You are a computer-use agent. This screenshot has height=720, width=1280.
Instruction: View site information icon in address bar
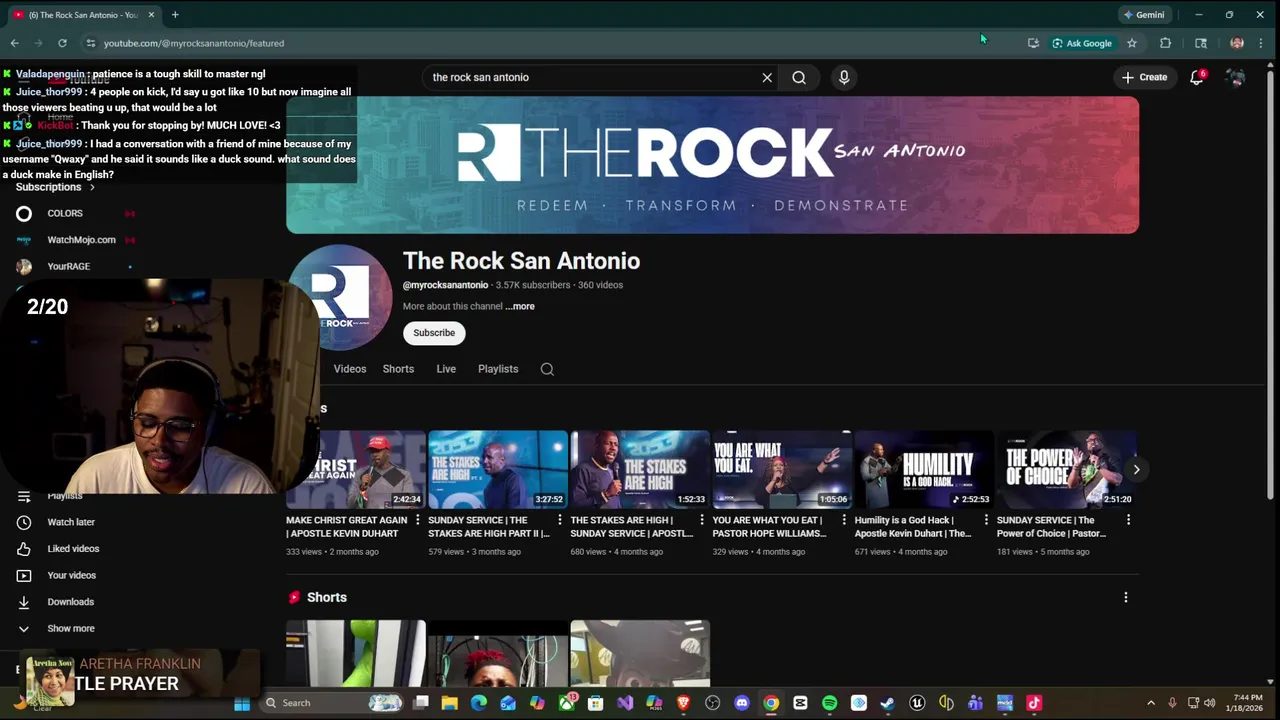[90, 43]
